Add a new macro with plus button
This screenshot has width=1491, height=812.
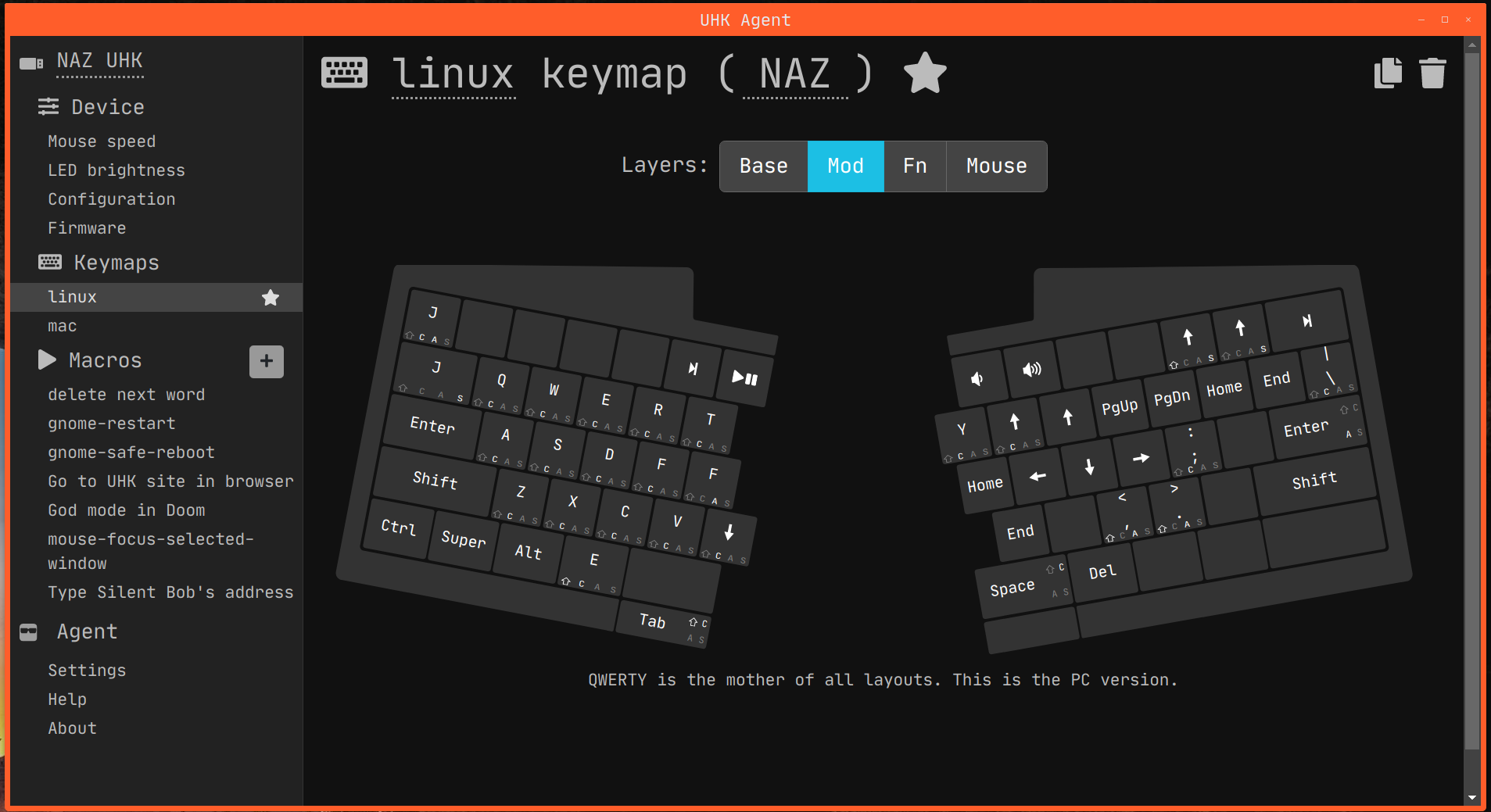(267, 361)
